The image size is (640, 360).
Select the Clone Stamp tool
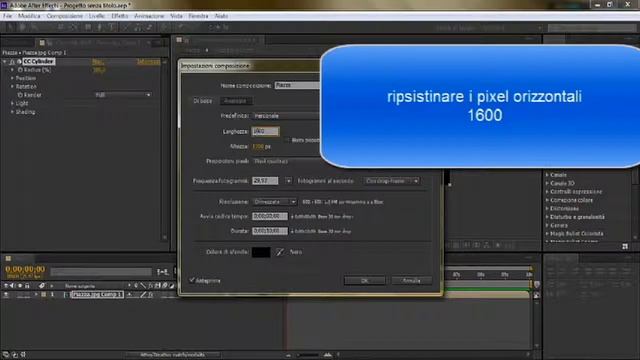coord(138,27)
